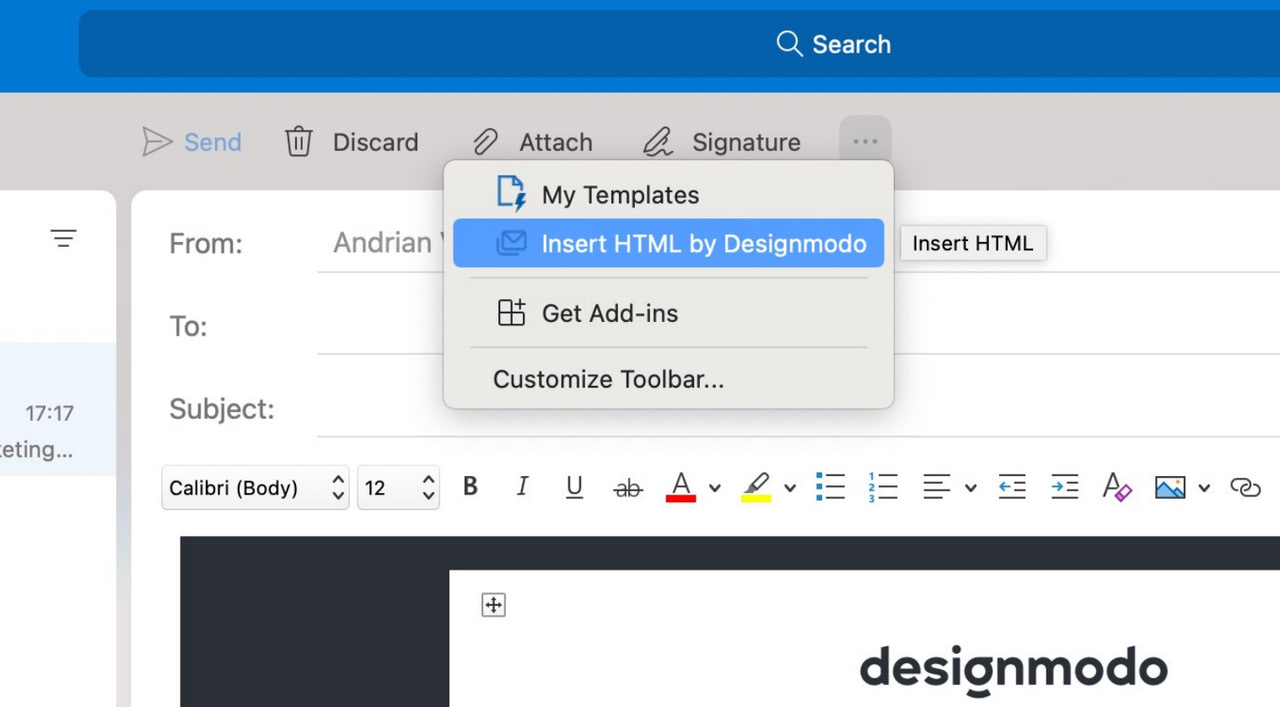The height and width of the screenshot is (707, 1280).
Task: Apply yellow text highlight color
Action: coord(756,487)
